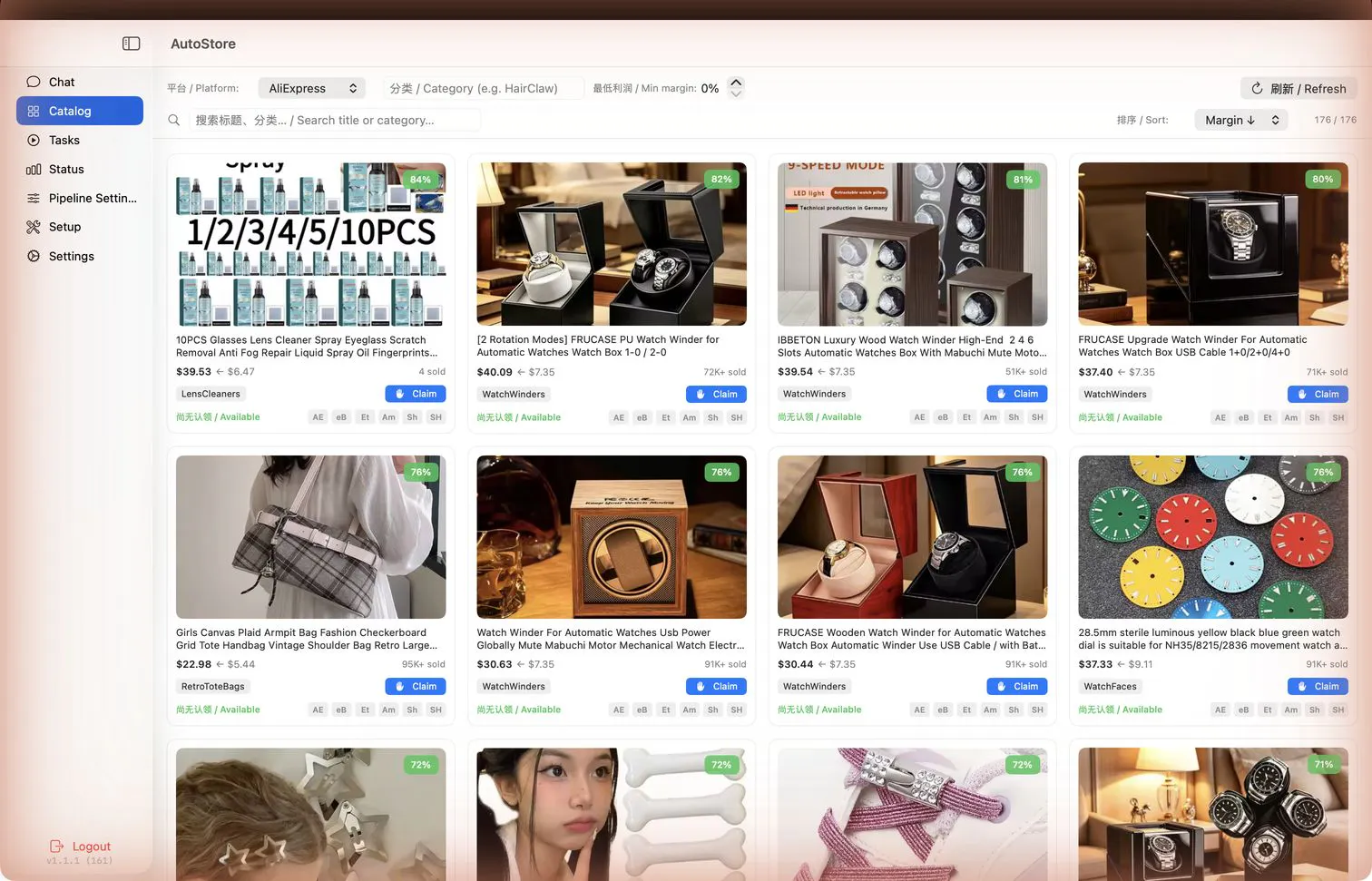
Task: Open the AliExpress platform dropdown
Action: click(312, 88)
